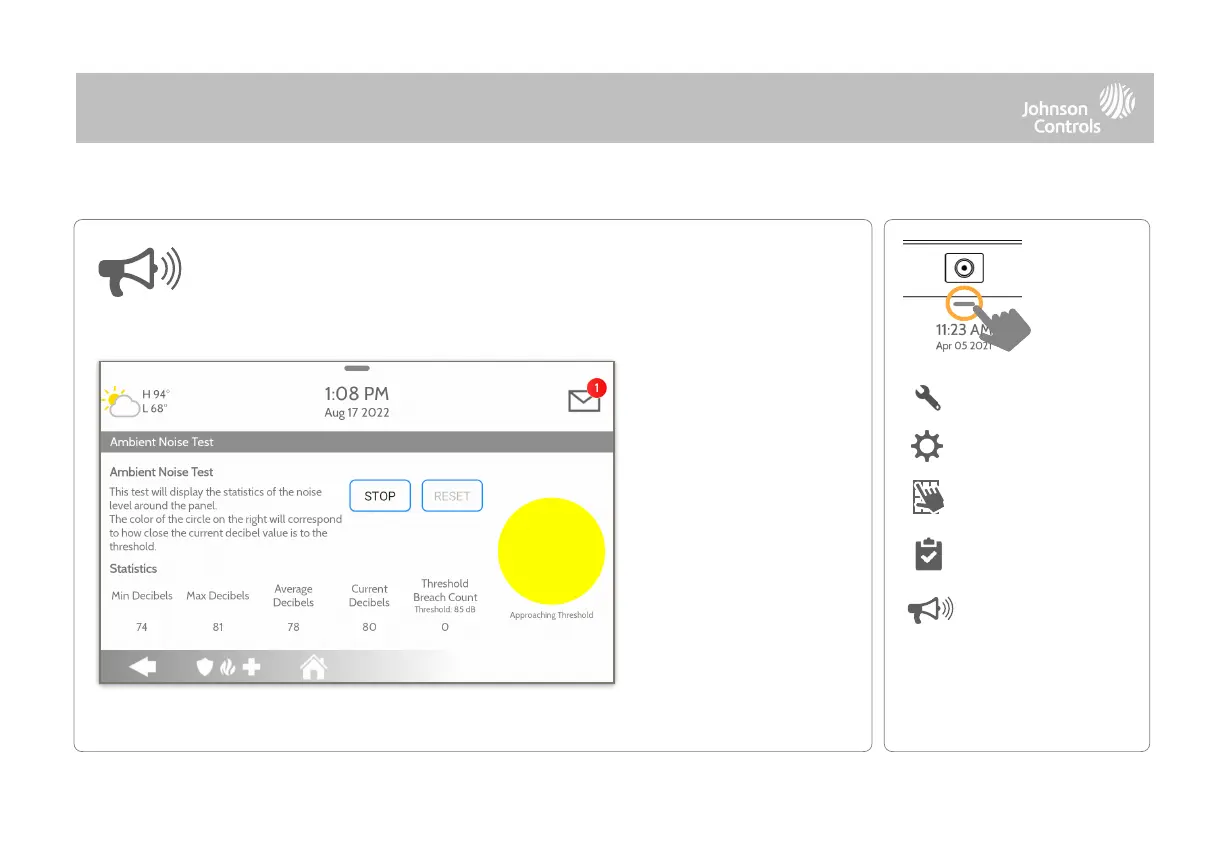
Task: Select the gear settings icon
Action: click(928, 447)
